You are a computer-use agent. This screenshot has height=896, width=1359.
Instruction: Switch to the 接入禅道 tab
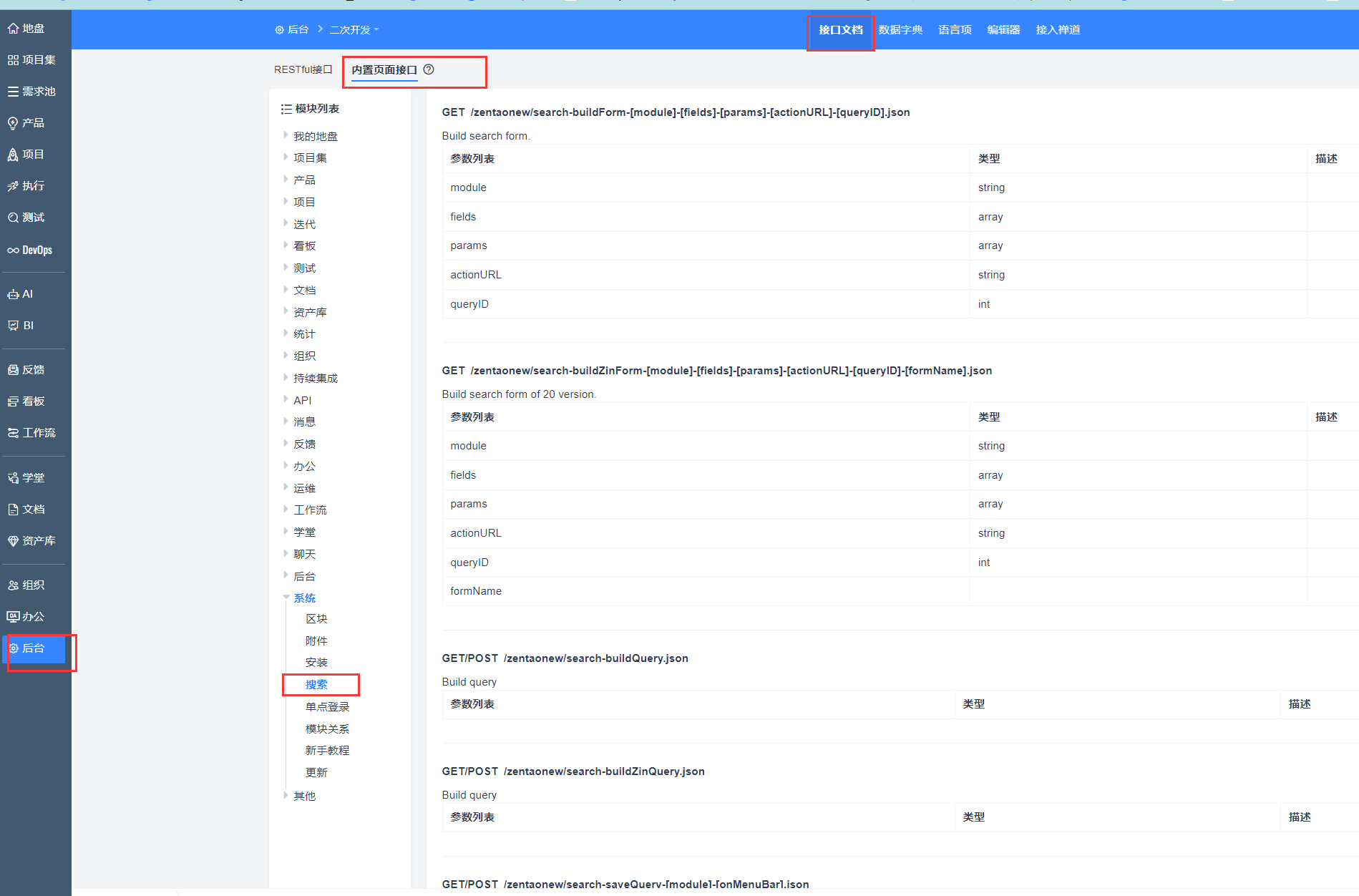[x=1058, y=30]
